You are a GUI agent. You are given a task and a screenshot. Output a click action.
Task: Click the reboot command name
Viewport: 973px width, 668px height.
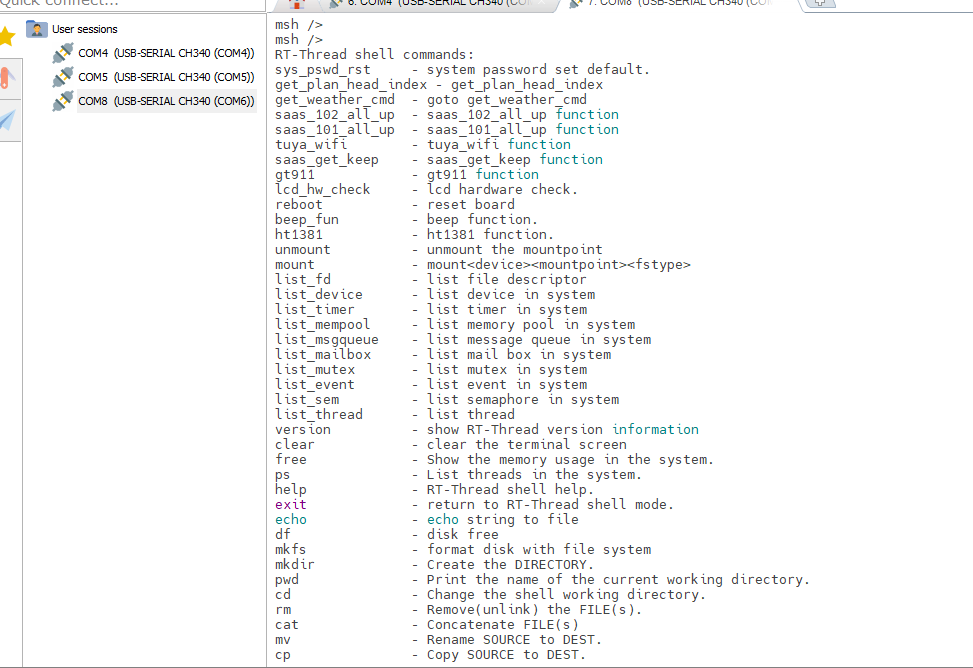(298, 204)
